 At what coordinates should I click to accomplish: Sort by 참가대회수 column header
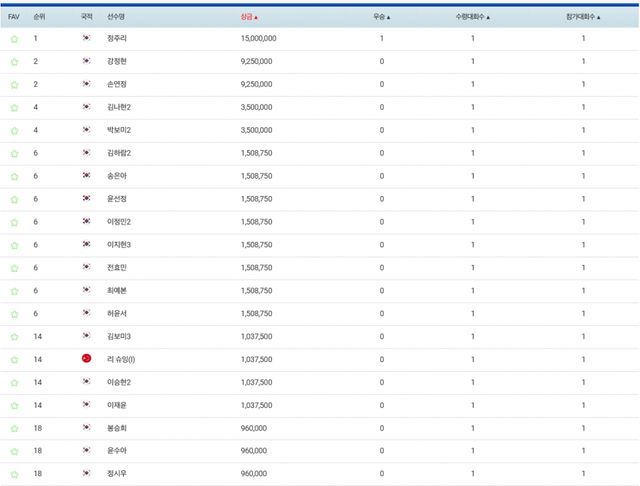point(584,17)
